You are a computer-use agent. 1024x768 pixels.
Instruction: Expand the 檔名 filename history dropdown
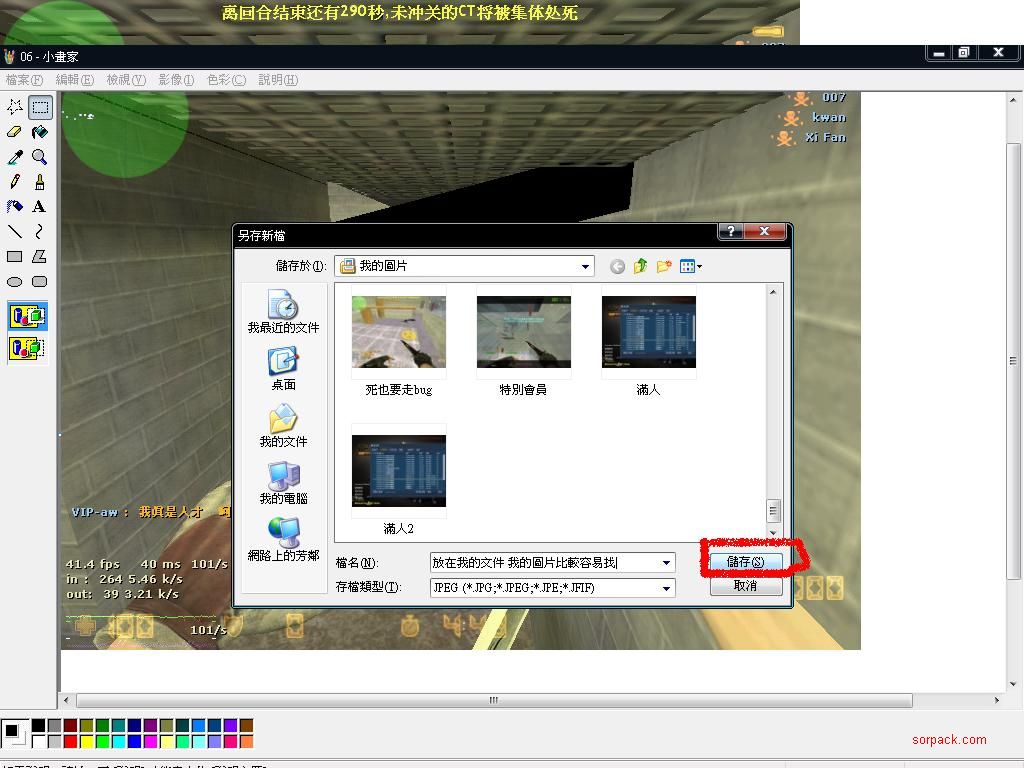pyautogui.click(x=666, y=563)
